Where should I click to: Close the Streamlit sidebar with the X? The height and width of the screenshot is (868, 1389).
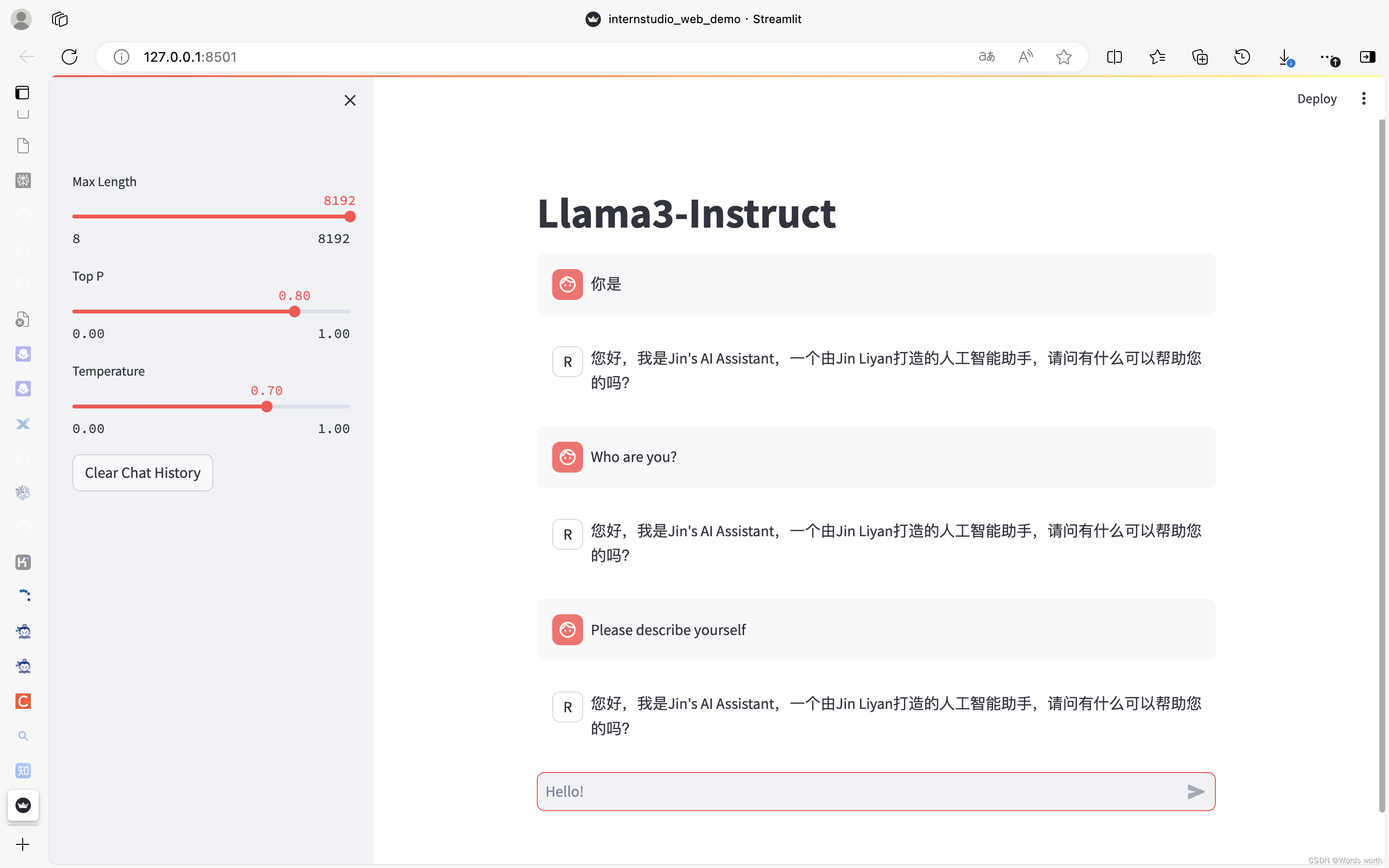click(350, 100)
